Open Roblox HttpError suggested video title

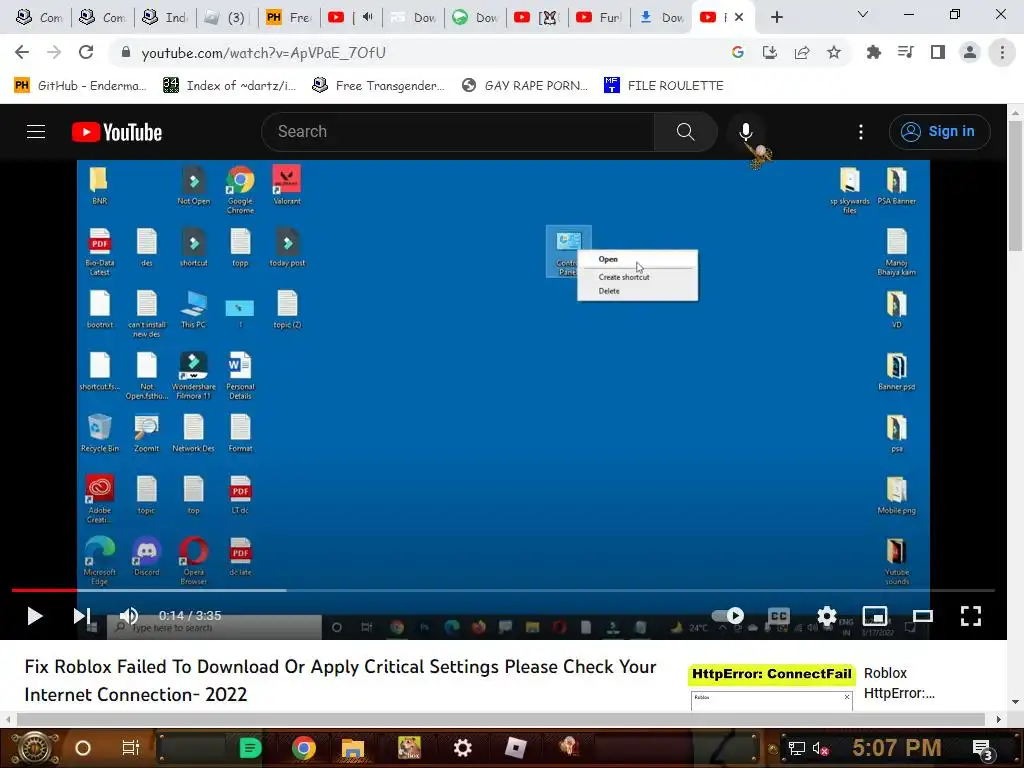tap(899, 683)
